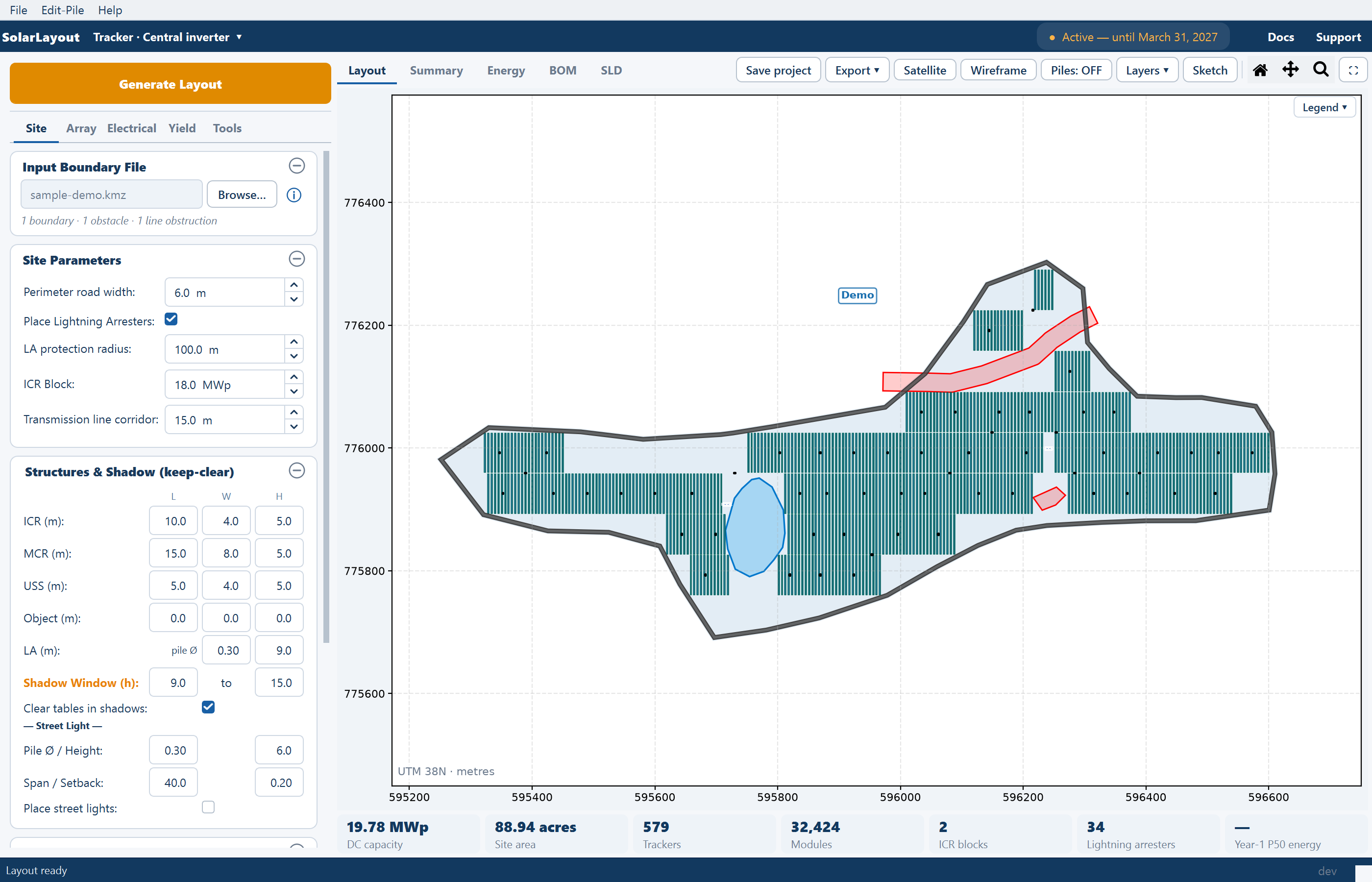Image resolution: width=1372 pixels, height=882 pixels.
Task: Open the Yield settings tab
Action: pos(182,128)
